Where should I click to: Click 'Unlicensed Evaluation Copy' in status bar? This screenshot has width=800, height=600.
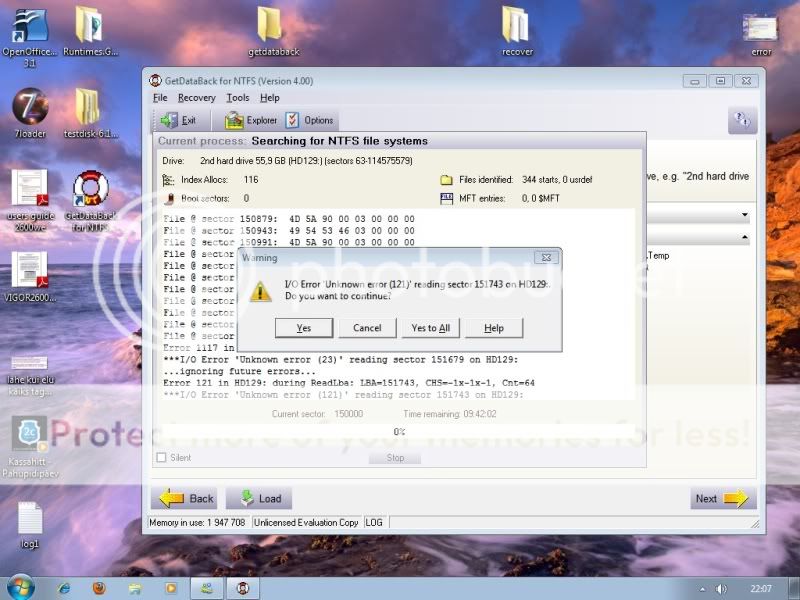point(306,522)
